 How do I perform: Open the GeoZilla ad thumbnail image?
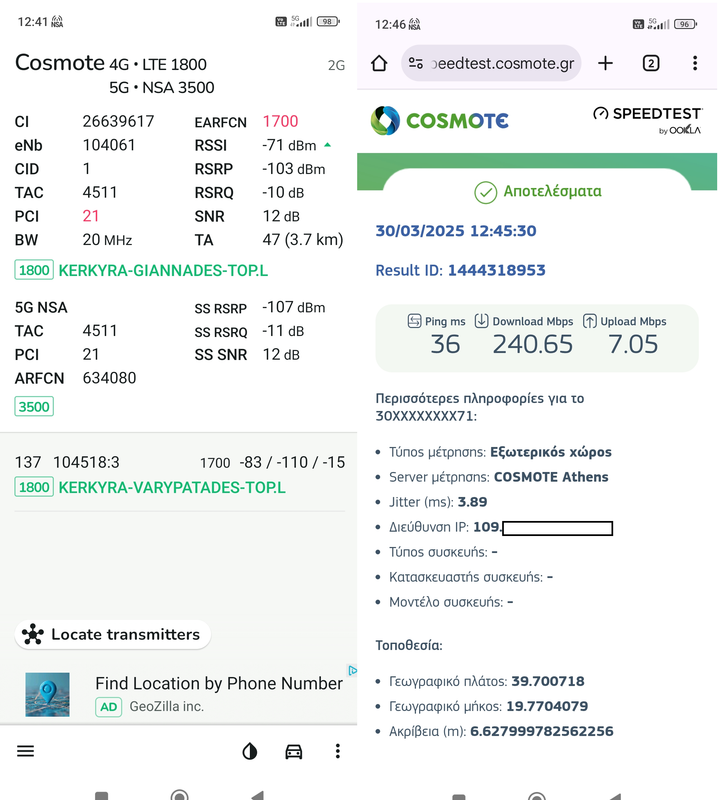click(47, 694)
